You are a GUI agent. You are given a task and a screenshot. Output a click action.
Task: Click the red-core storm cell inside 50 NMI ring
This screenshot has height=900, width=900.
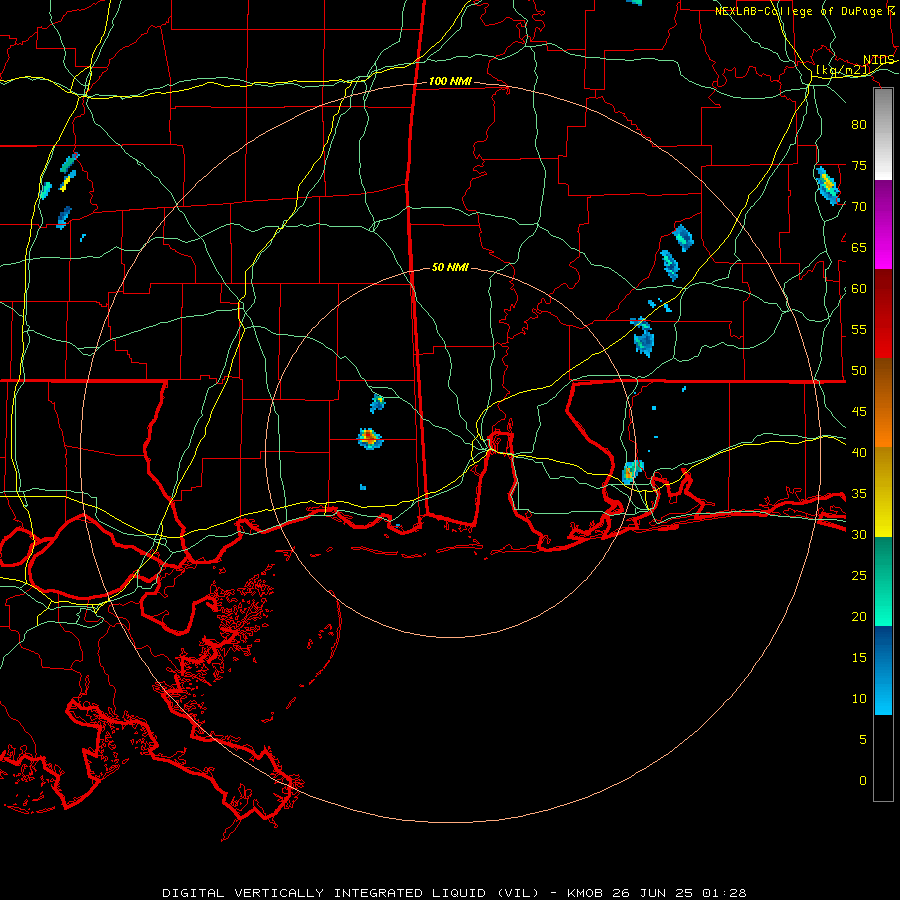[370, 439]
